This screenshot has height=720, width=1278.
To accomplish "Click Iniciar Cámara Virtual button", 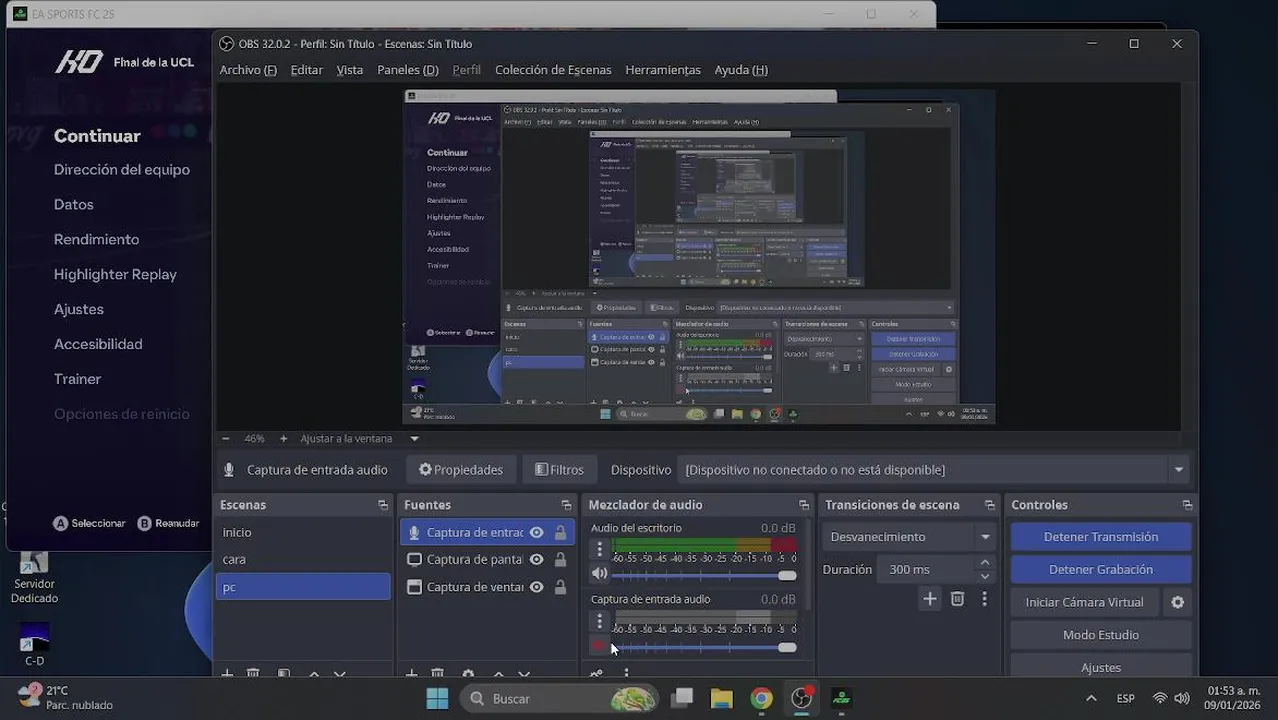I will pyautogui.click(x=1085, y=602).
